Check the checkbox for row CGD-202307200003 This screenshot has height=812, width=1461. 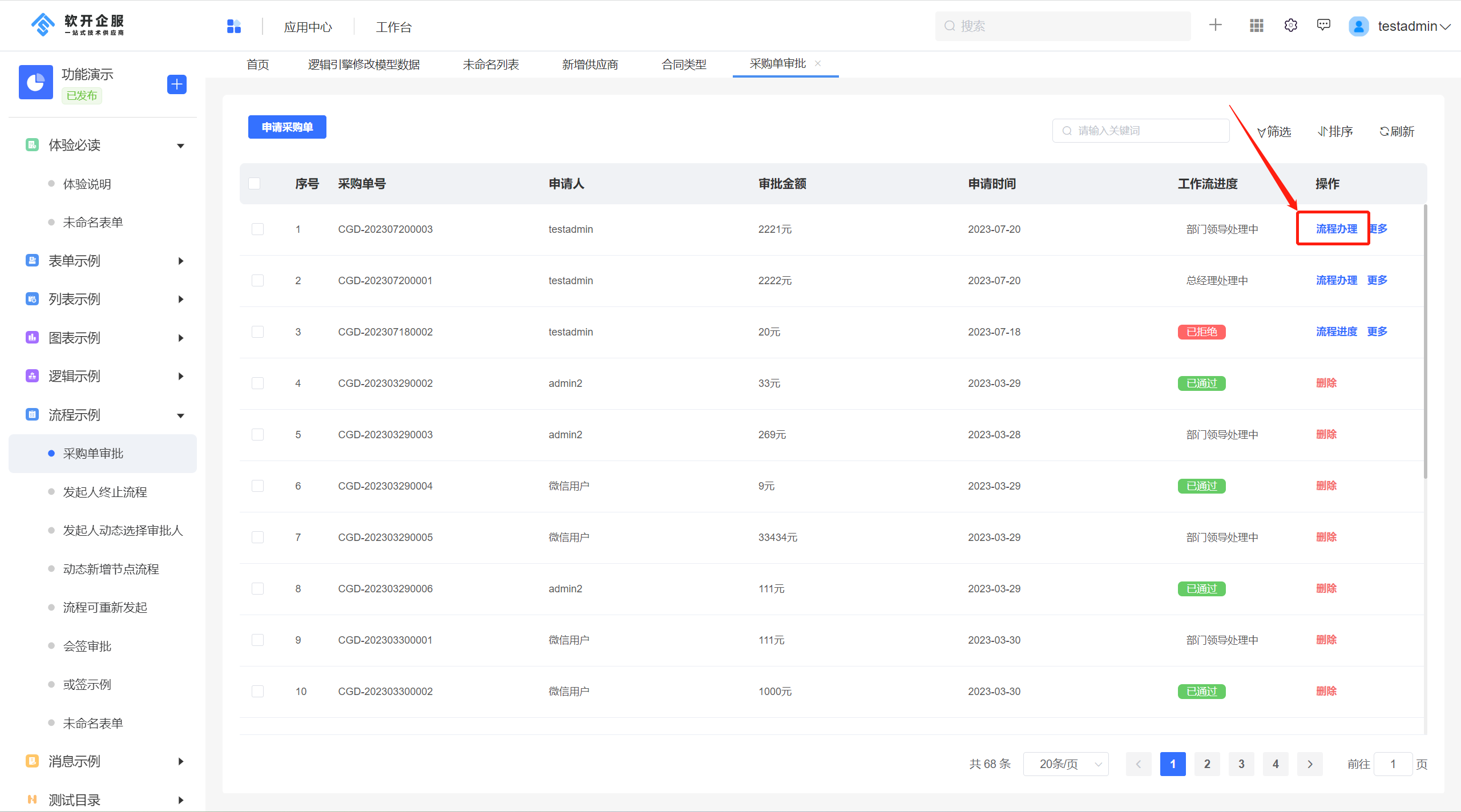point(257,229)
